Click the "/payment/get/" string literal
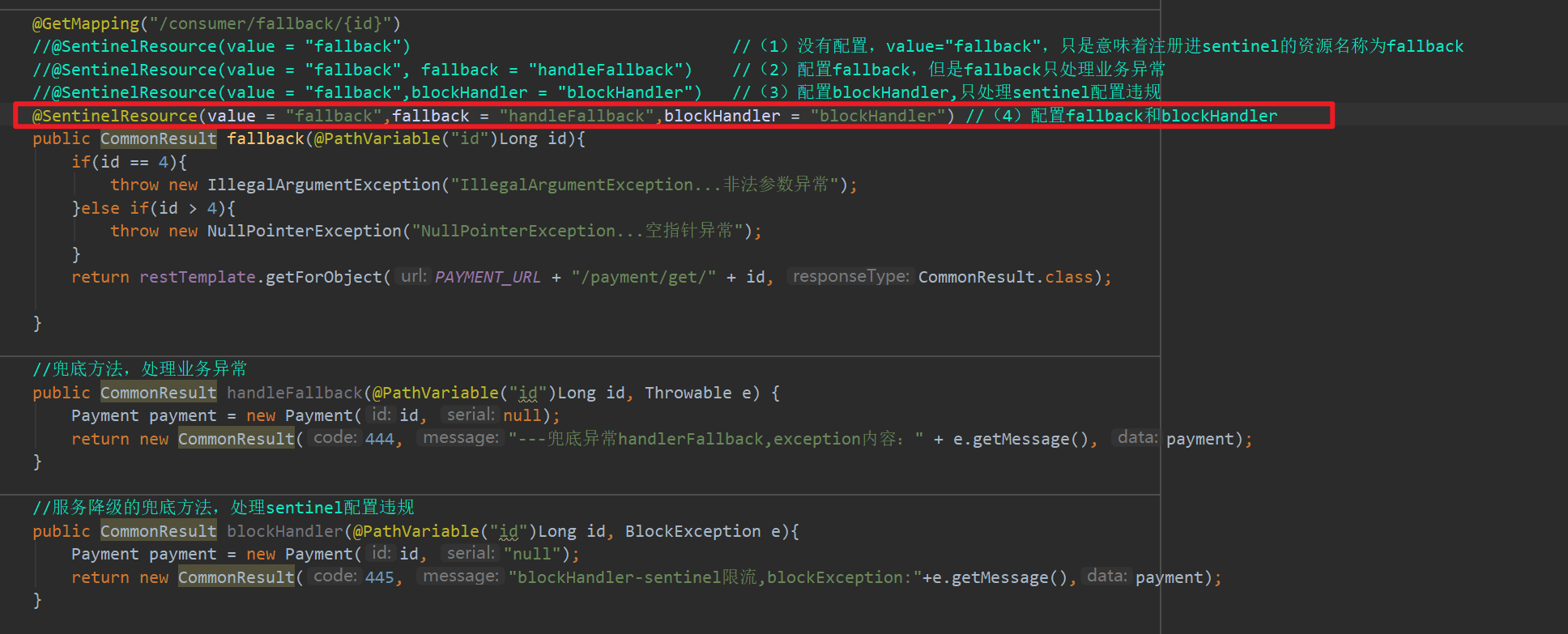Screen dimensions: 1568x634 click(644, 277)
